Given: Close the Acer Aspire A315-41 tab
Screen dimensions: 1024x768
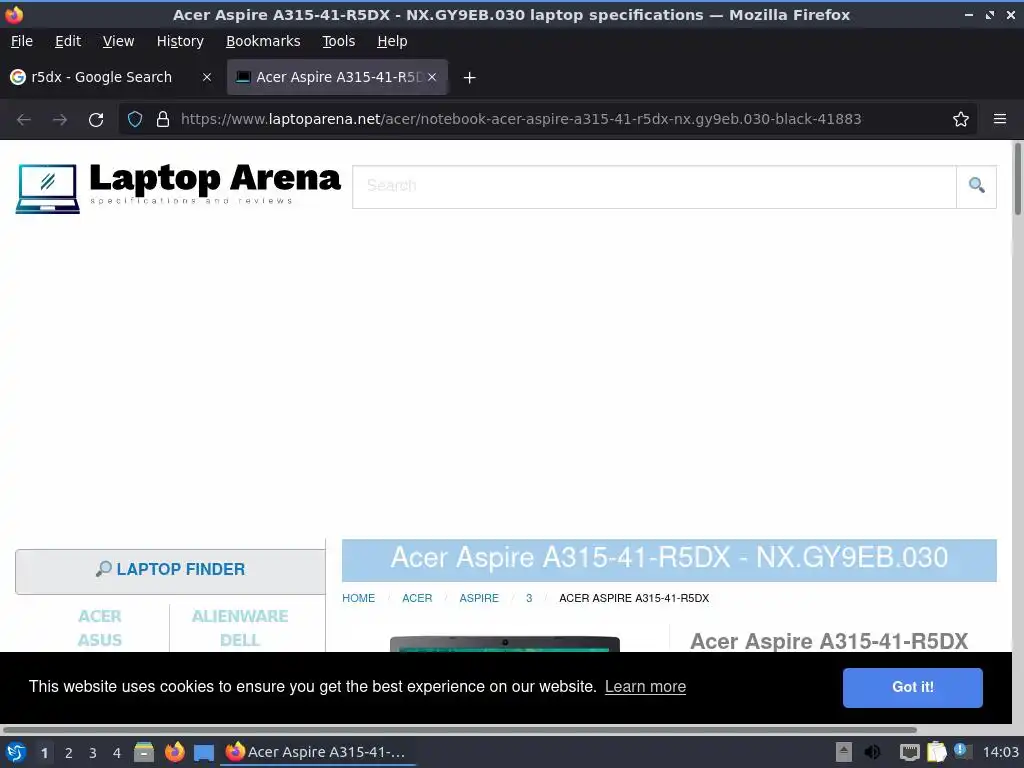Looking at the screenshot, I should [x=432, y=77].
